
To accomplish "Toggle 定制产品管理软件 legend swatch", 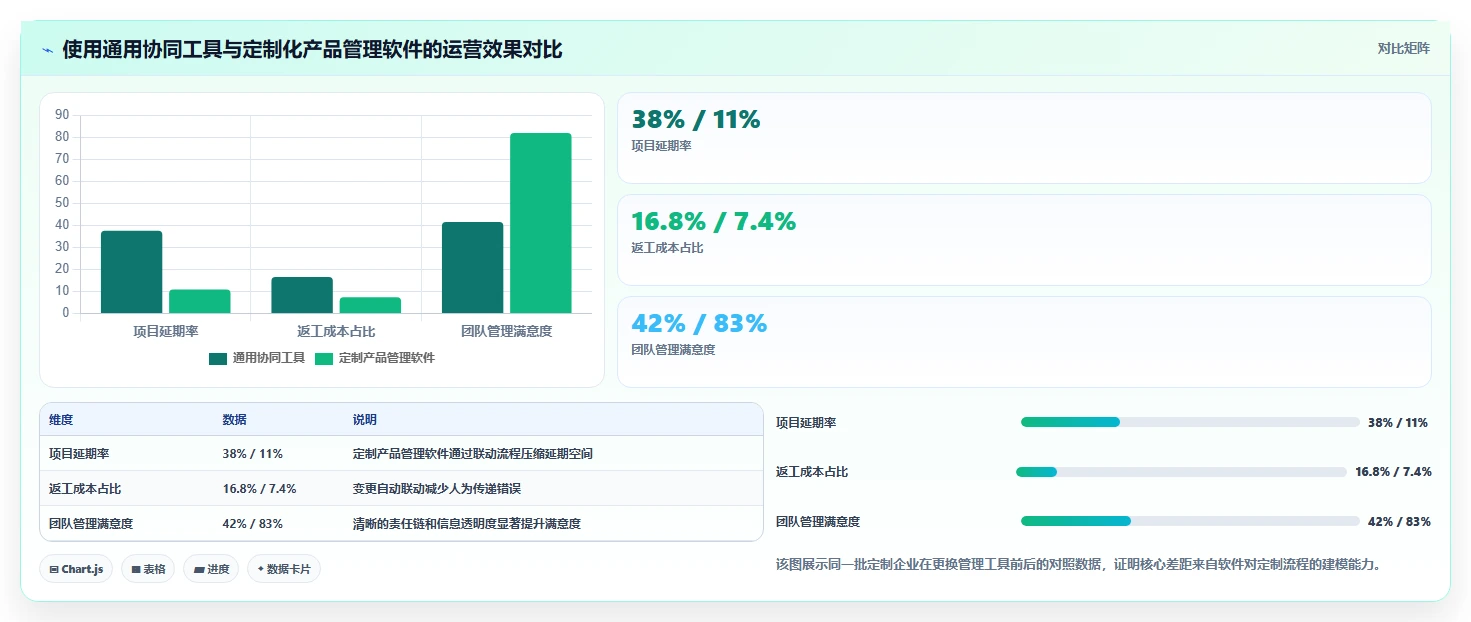I will 324,358.
